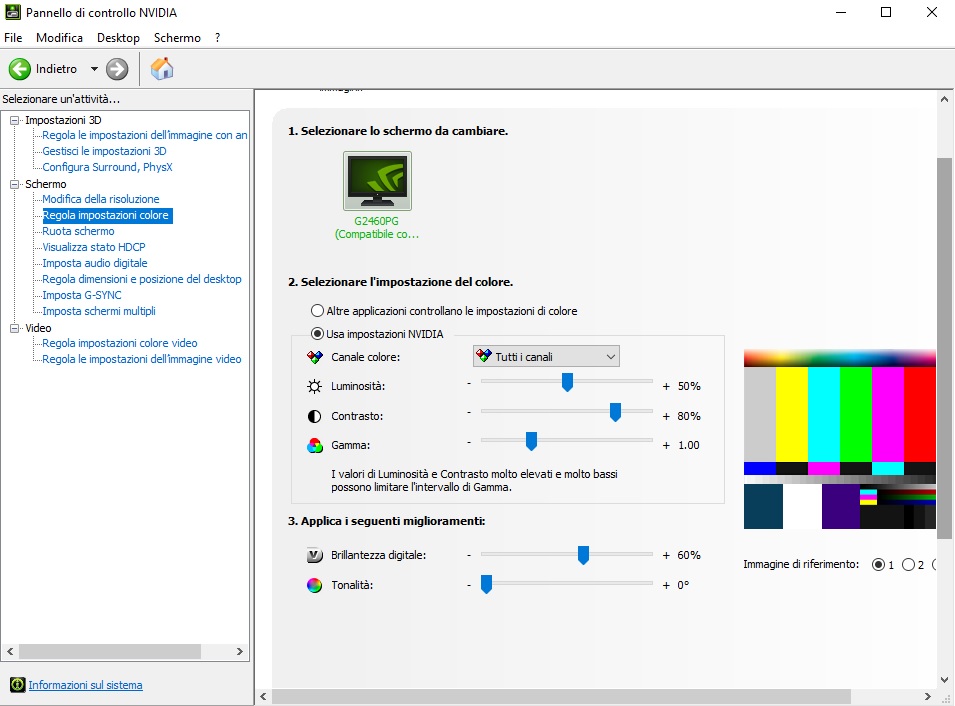955x706 pixels.
Task: Click the system information icon
Action: pyautogui.click(x=18, y=685)
